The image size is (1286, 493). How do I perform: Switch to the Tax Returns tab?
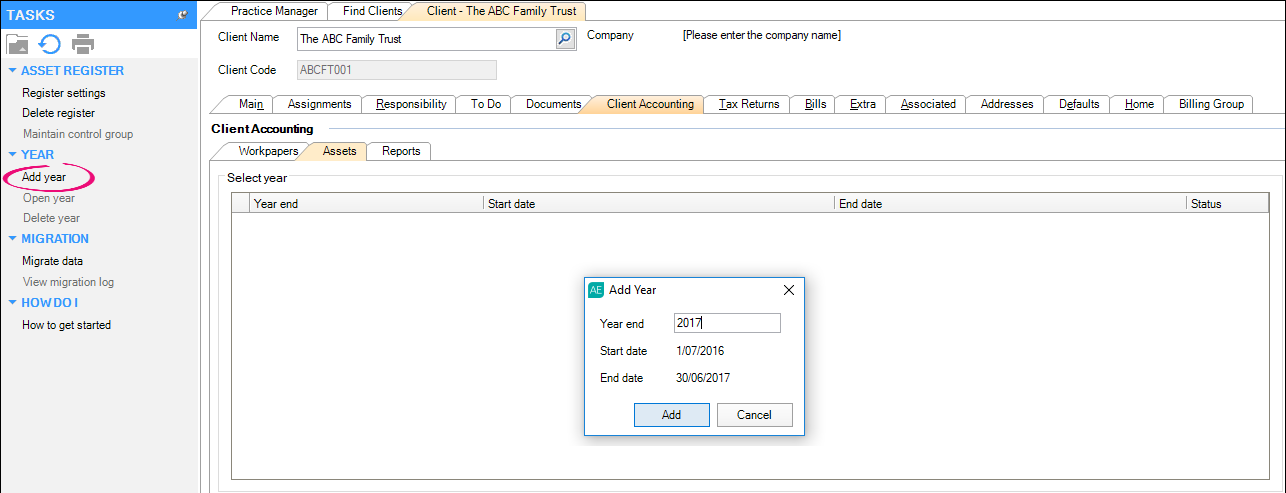click(x=748, y=104)
